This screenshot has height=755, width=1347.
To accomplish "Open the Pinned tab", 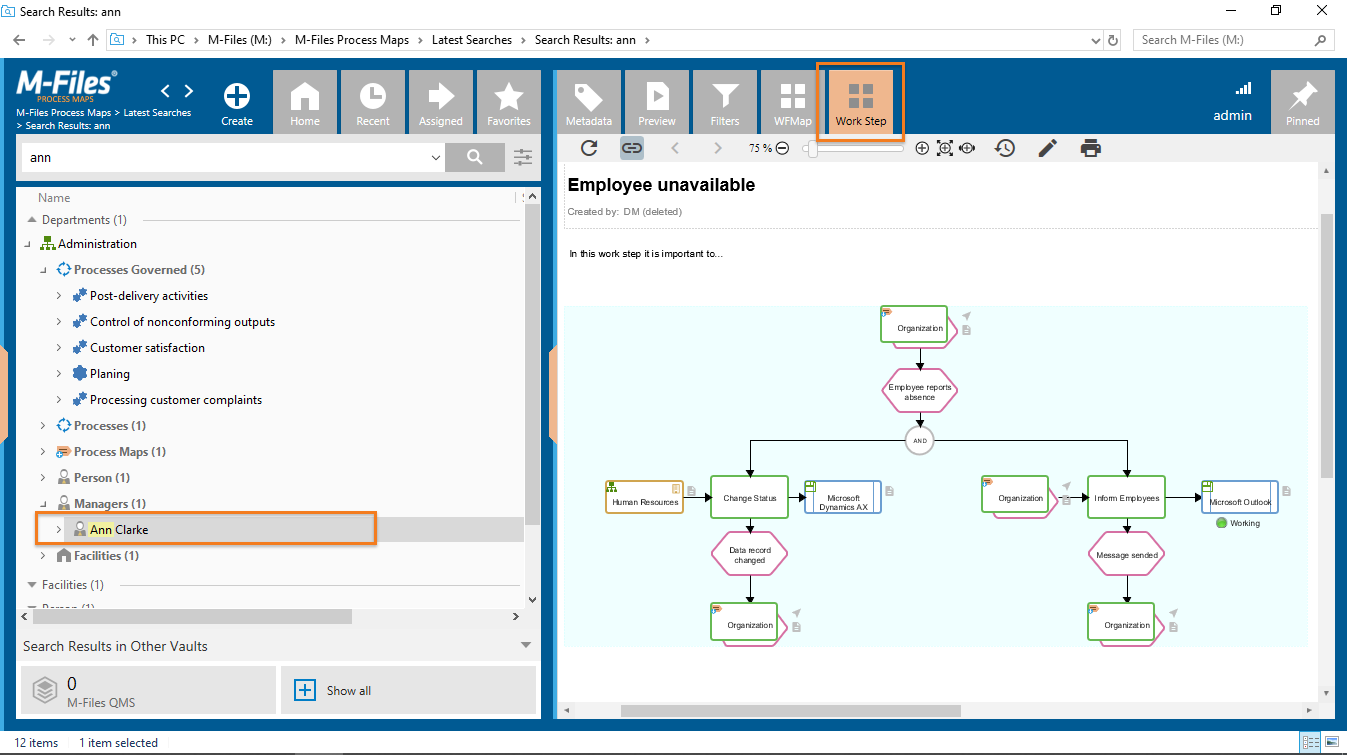I will point(1303,101).
